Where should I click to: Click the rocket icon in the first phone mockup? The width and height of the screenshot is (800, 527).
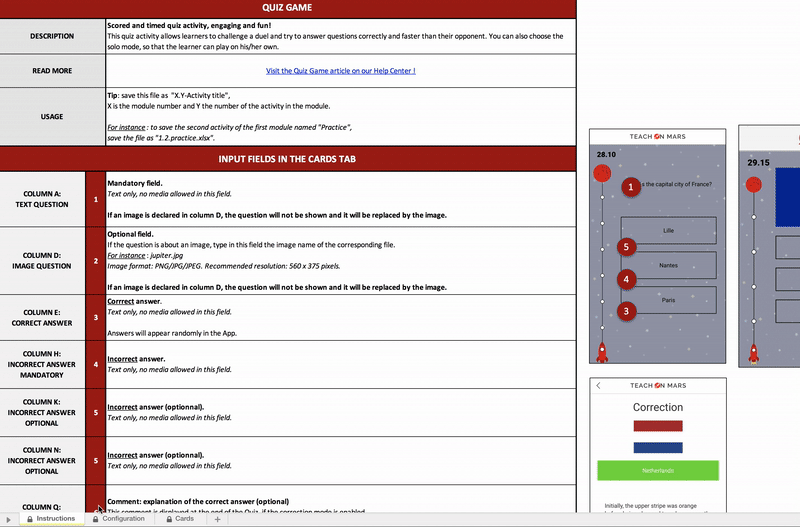point(602,353)
